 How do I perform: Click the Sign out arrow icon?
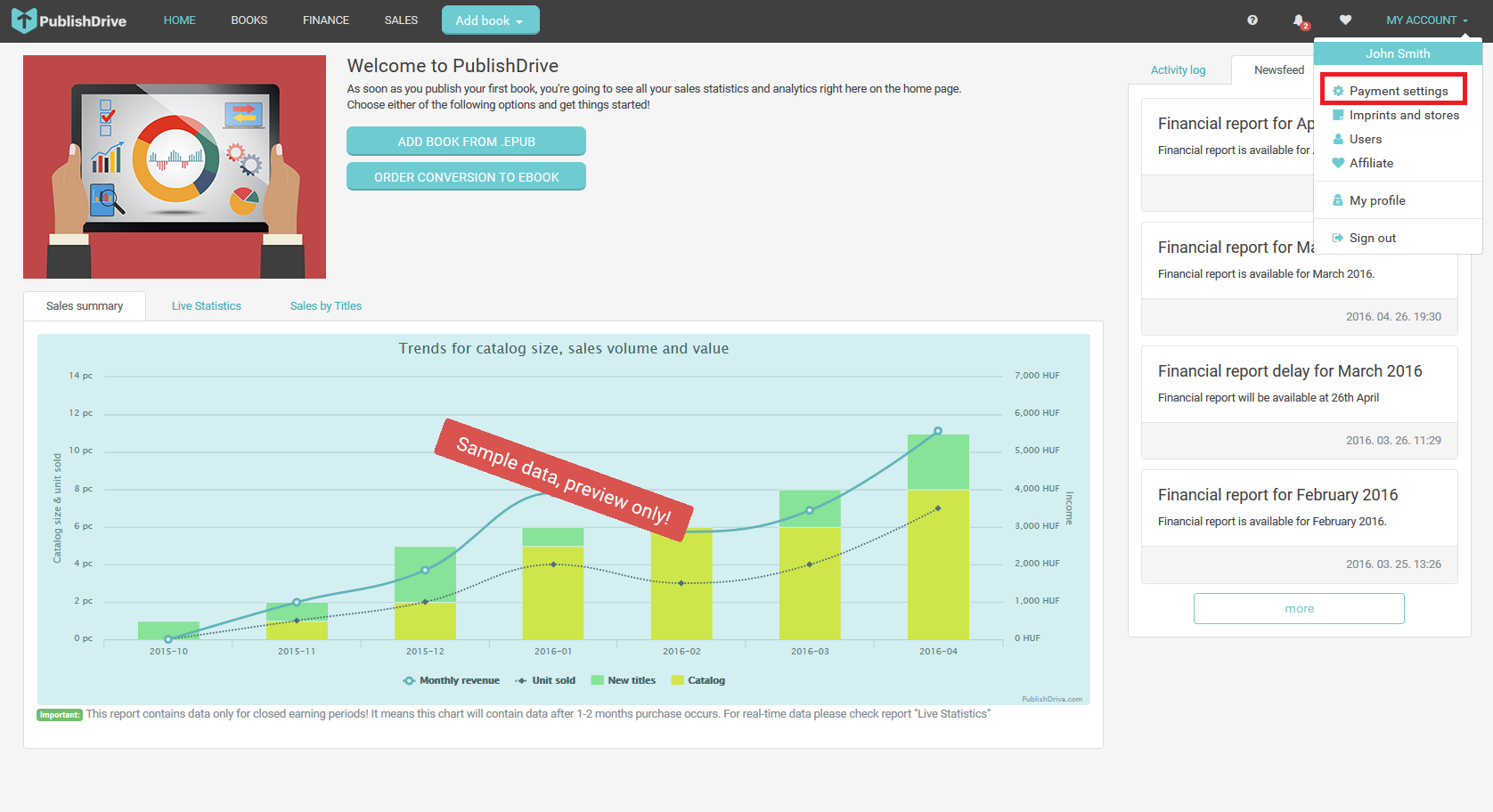click(1338, 238)
